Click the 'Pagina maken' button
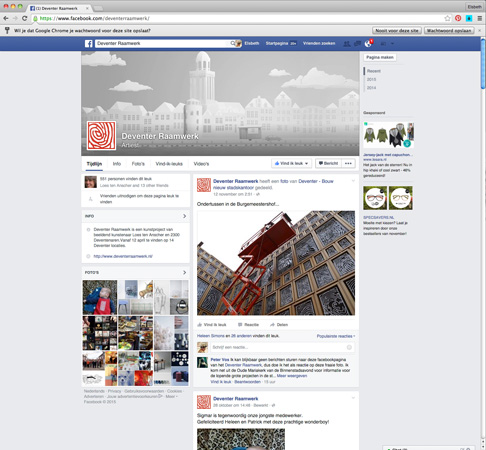 [x=380, y=57]
